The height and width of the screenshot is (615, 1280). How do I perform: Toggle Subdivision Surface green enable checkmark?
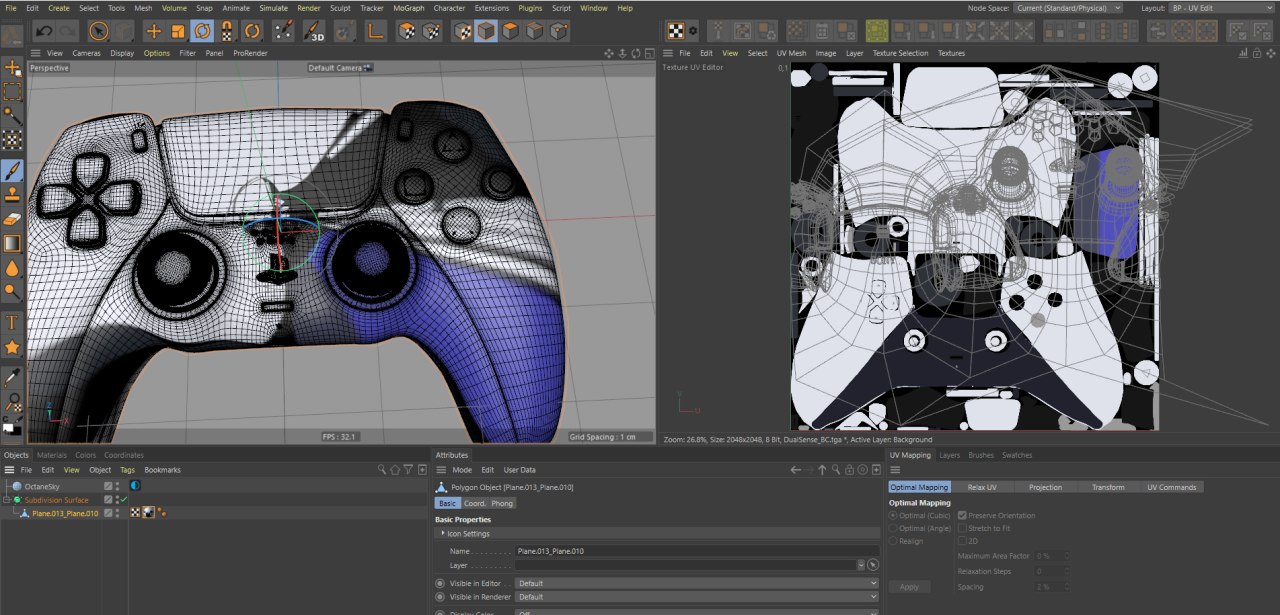123,499
